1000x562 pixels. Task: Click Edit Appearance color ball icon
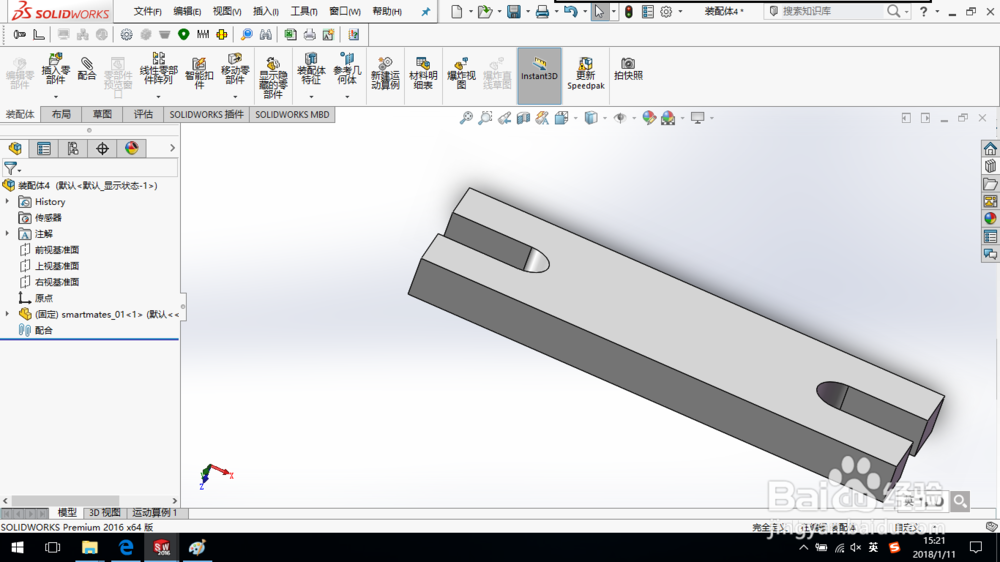pos(649,118)
